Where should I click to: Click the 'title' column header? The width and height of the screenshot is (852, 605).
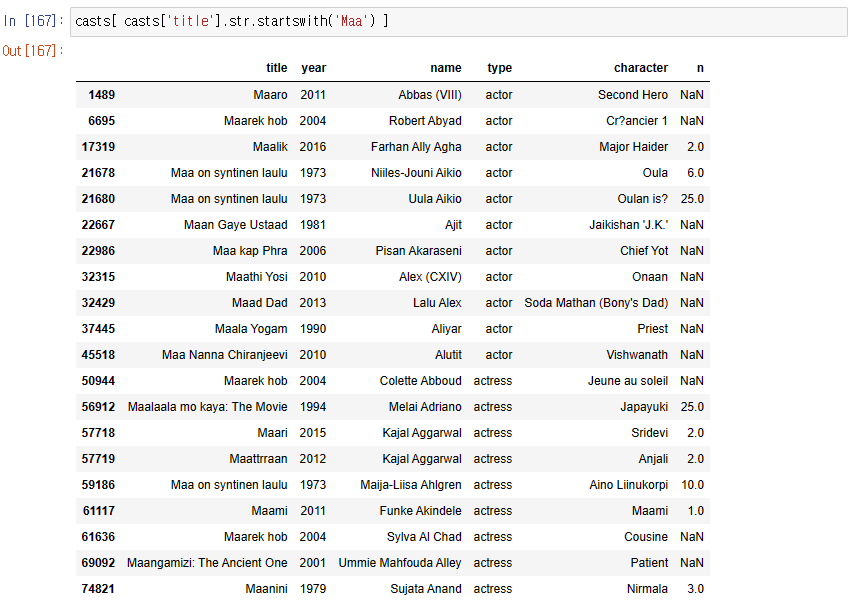pyautogui.click(x=277, y=68)
